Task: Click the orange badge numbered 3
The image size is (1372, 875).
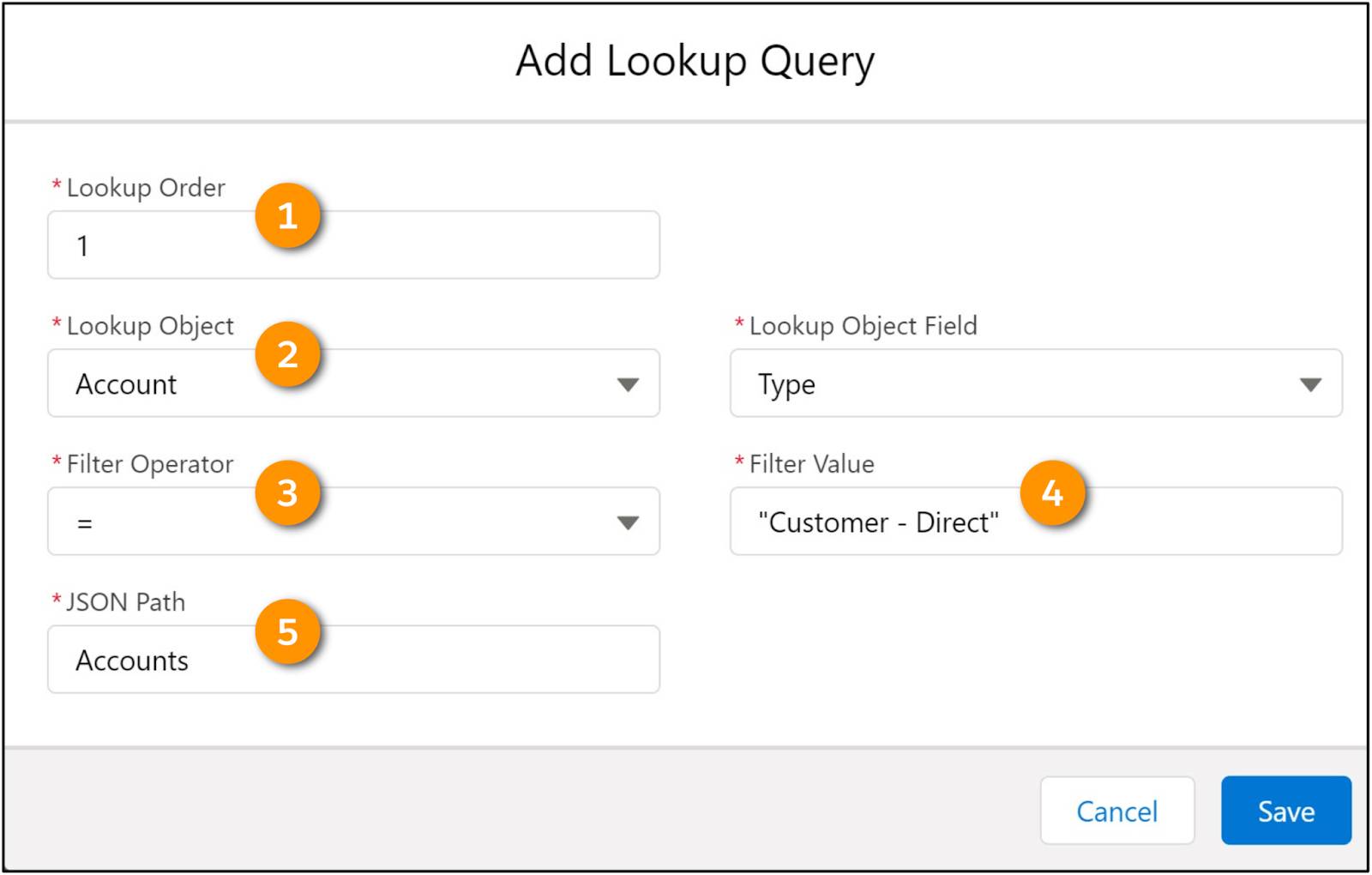Action: [x=289, y=492]
